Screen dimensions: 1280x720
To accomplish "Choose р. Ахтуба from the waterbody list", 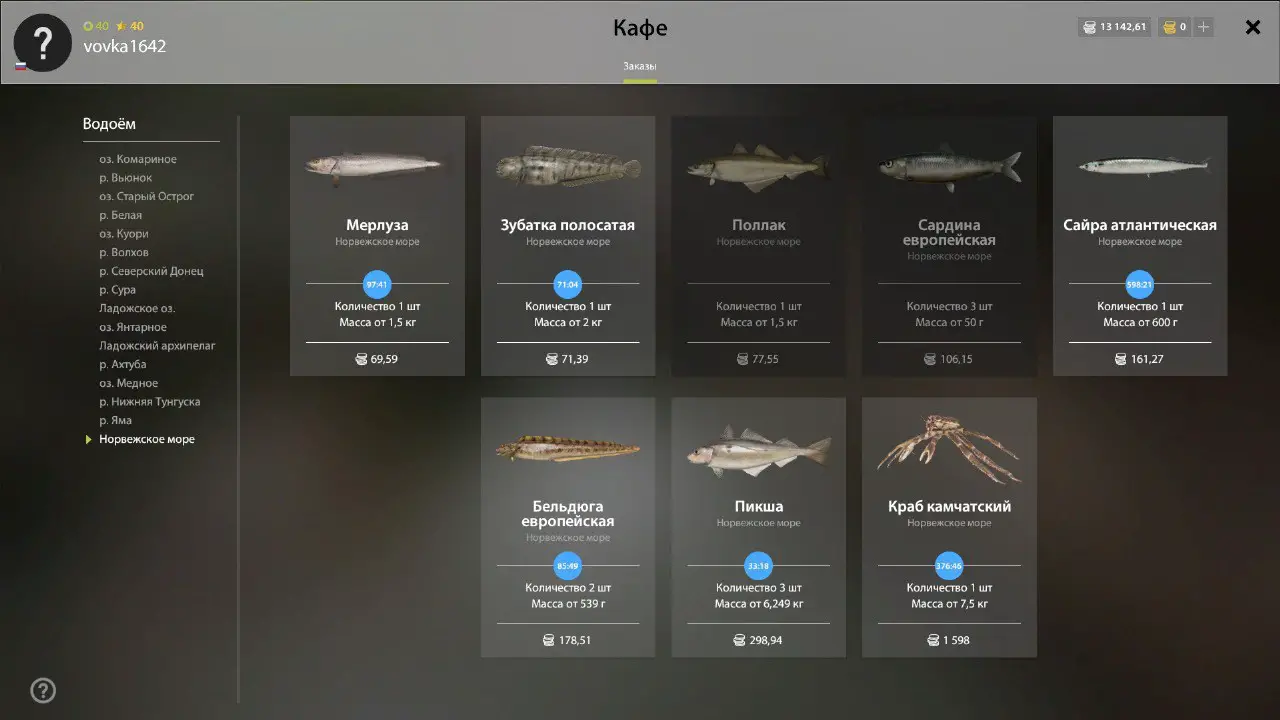I will (x=123, y=364).
